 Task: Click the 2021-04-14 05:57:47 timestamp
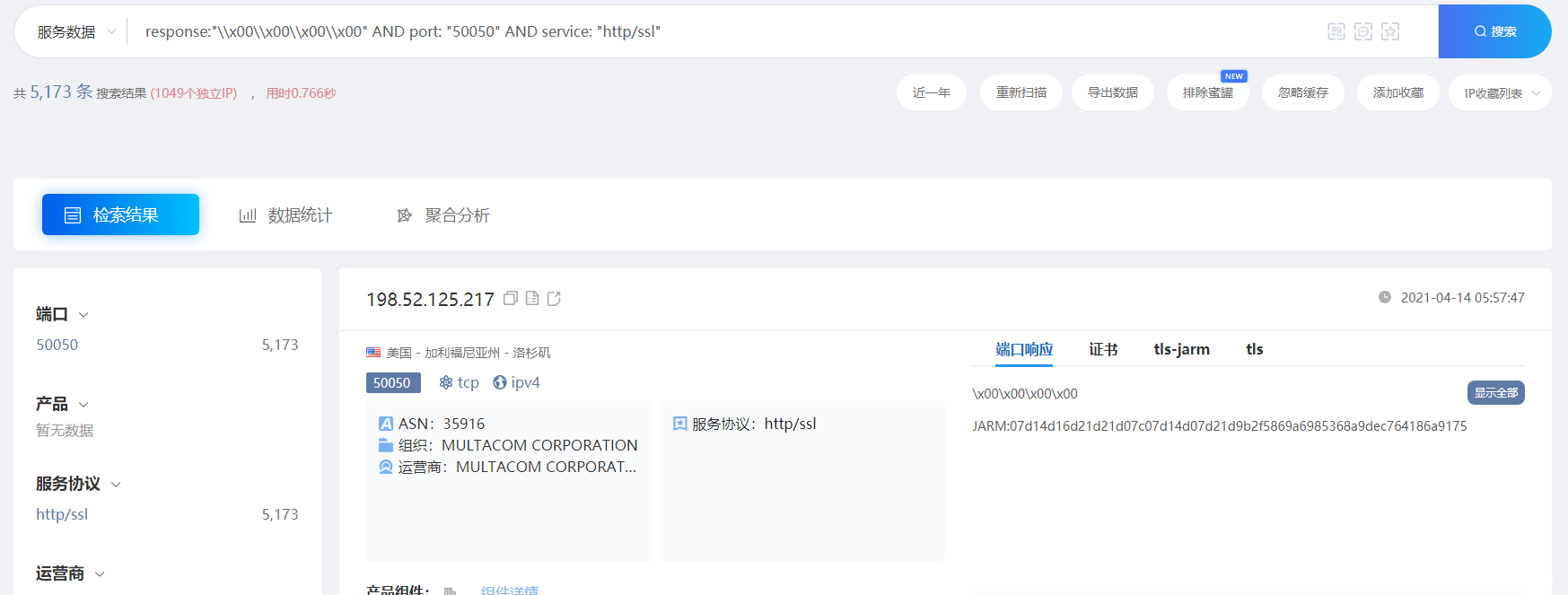pos(1462,298)
